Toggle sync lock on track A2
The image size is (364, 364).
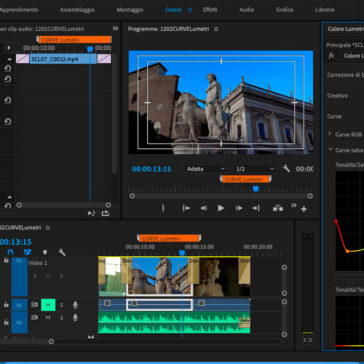[x=34, y=318]
